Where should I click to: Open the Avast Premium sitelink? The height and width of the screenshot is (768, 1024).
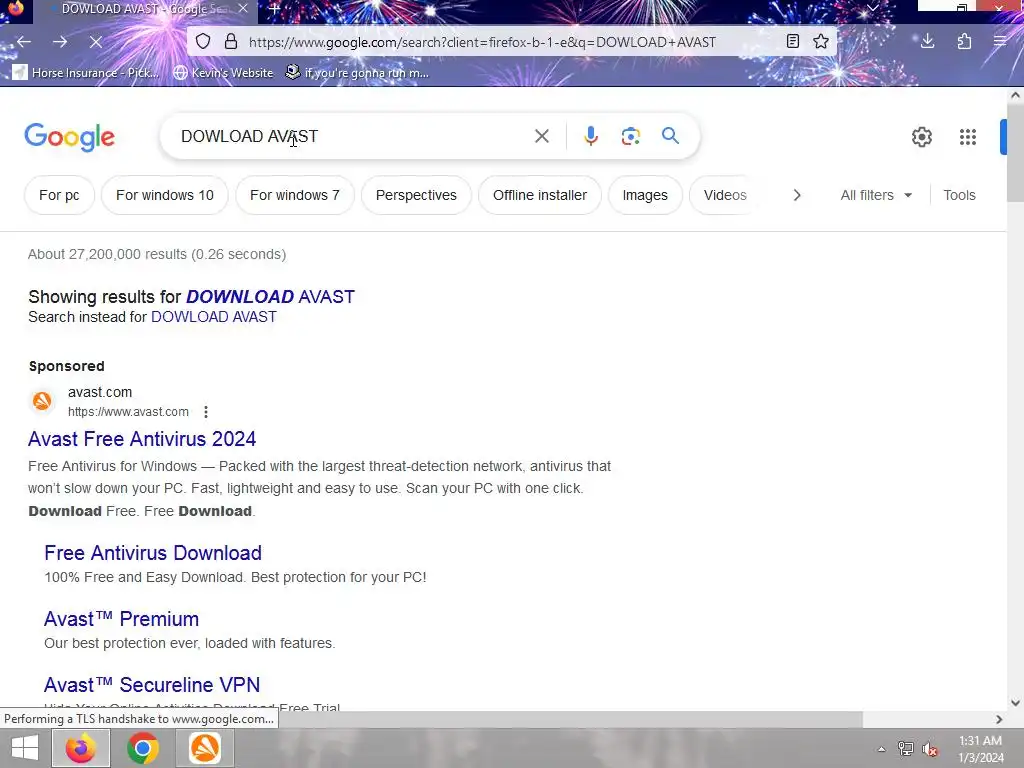(x=121, y=619)
